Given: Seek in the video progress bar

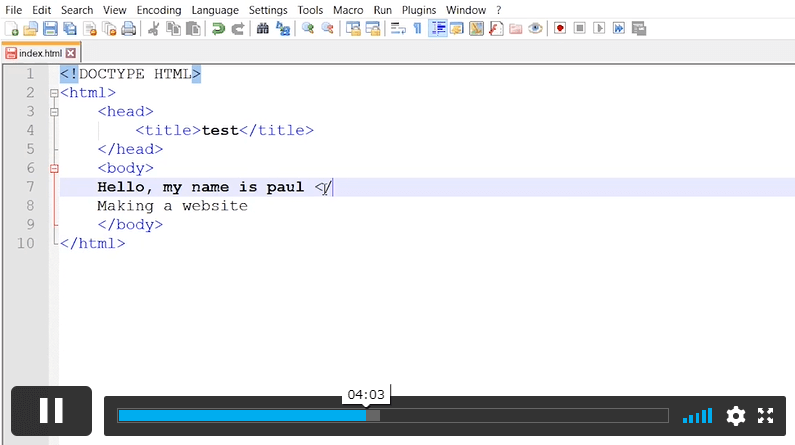Looking at the screenshot, I should tap(393, 416).
